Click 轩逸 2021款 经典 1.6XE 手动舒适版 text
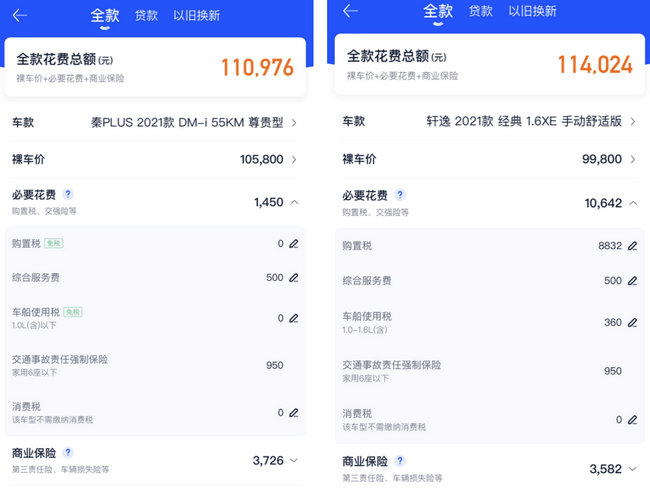650x491 pixels. pos(524,122)
